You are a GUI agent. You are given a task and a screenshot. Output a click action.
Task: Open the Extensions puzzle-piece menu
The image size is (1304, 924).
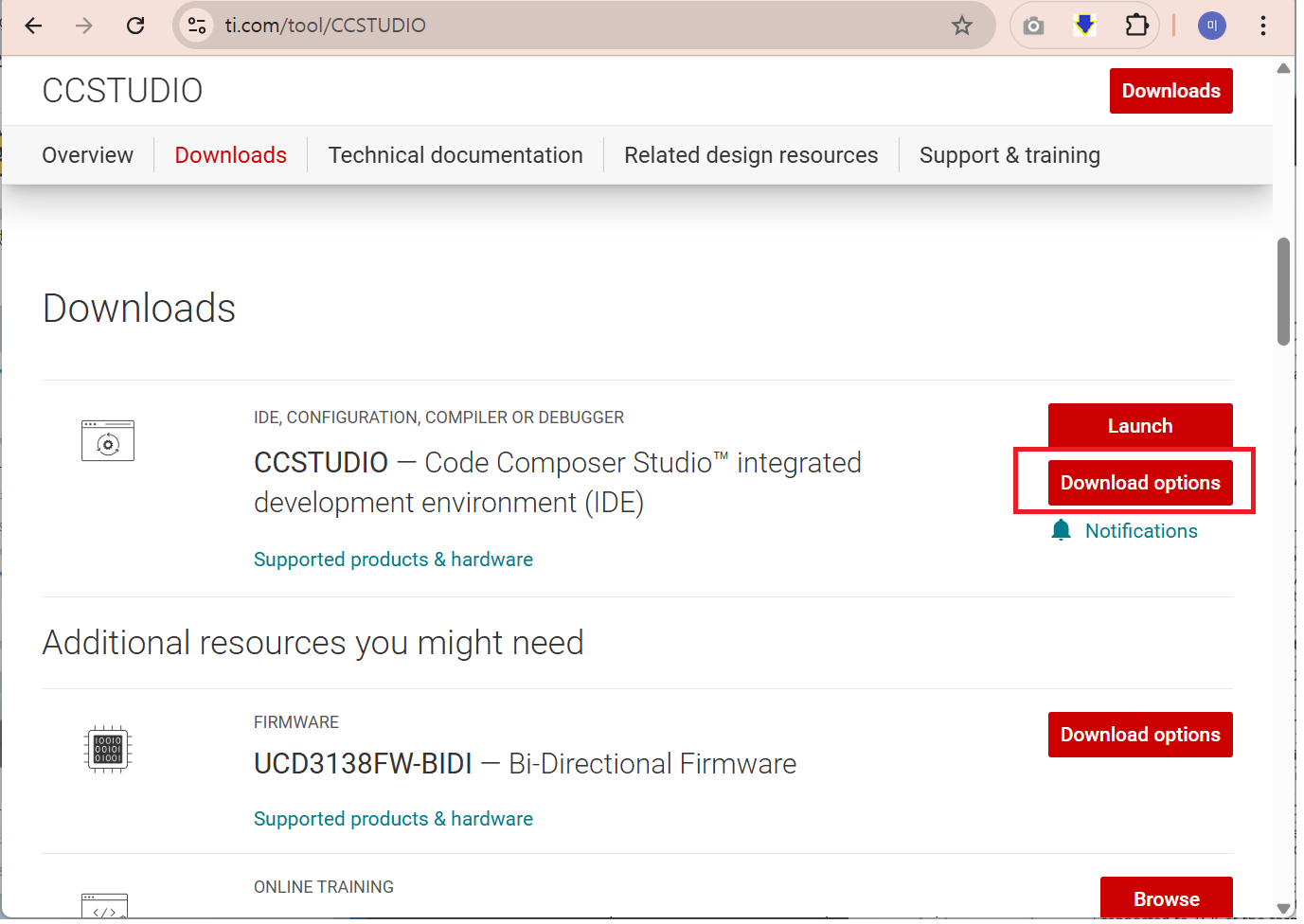click(x=1136, y=26)
